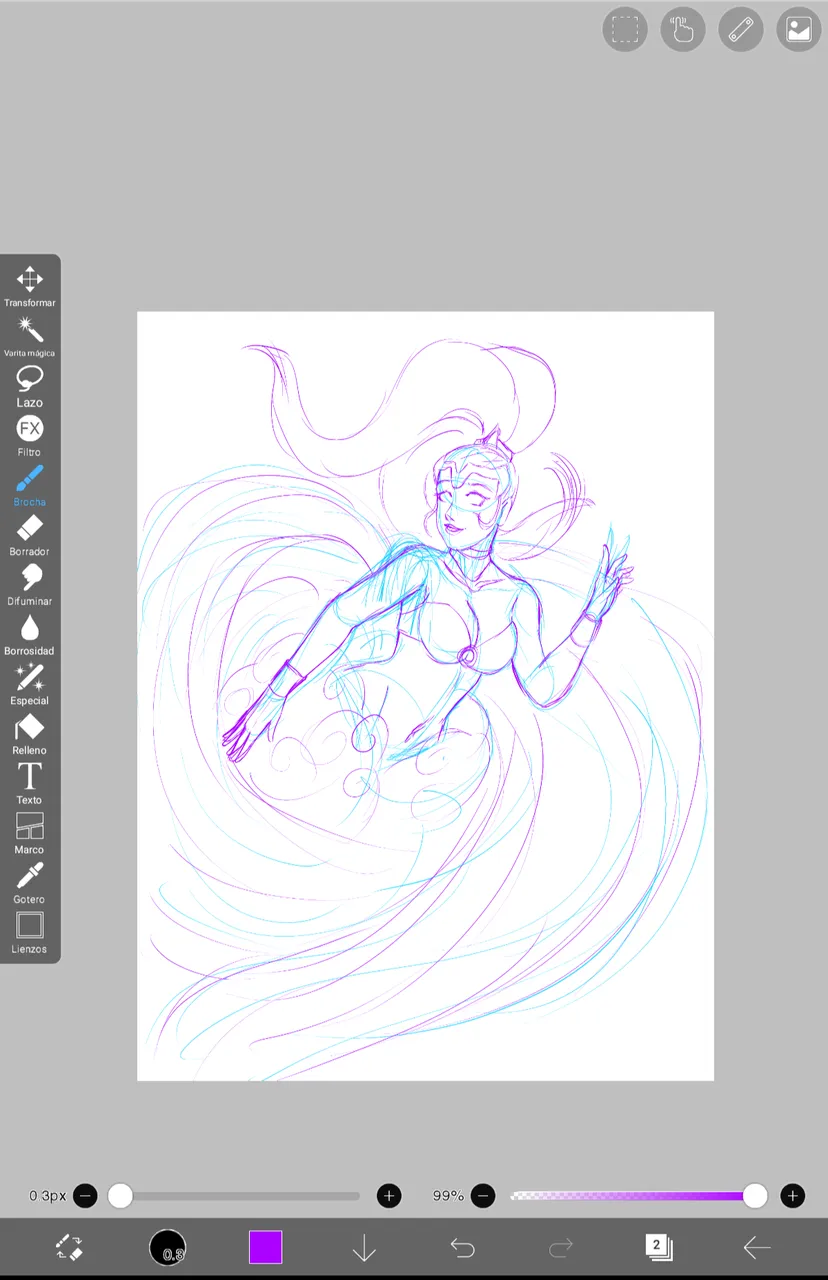Viewport: 828px width, 1280px height.
Task: Select the Texto tool
Action: [29, 783]
